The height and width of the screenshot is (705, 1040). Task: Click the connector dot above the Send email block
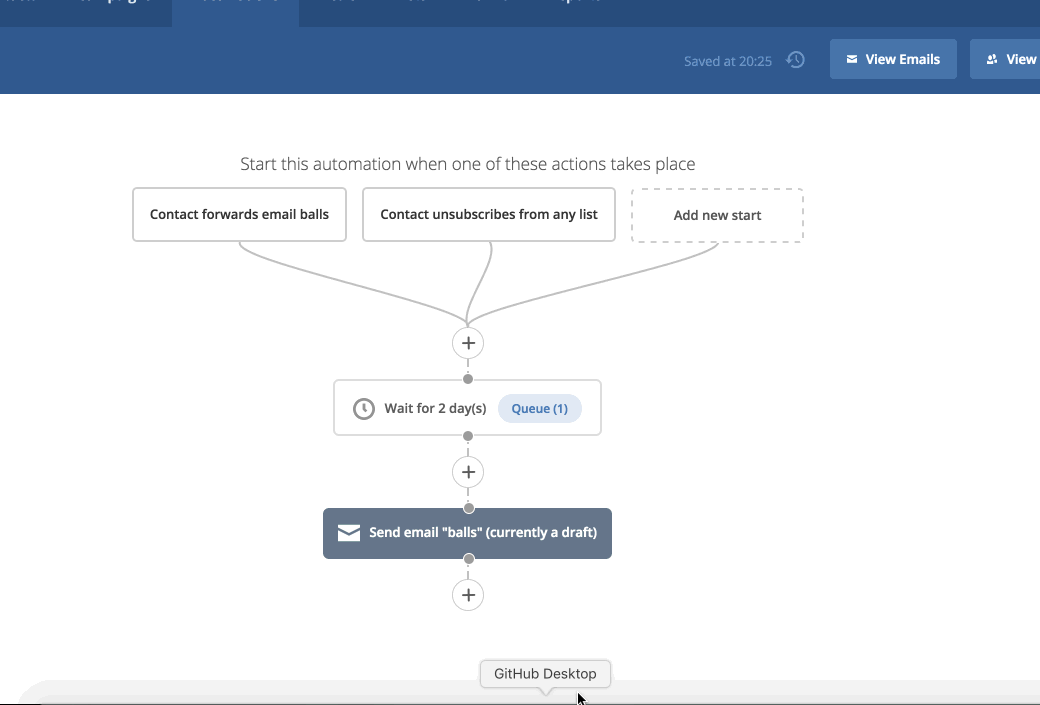point(468,508)
